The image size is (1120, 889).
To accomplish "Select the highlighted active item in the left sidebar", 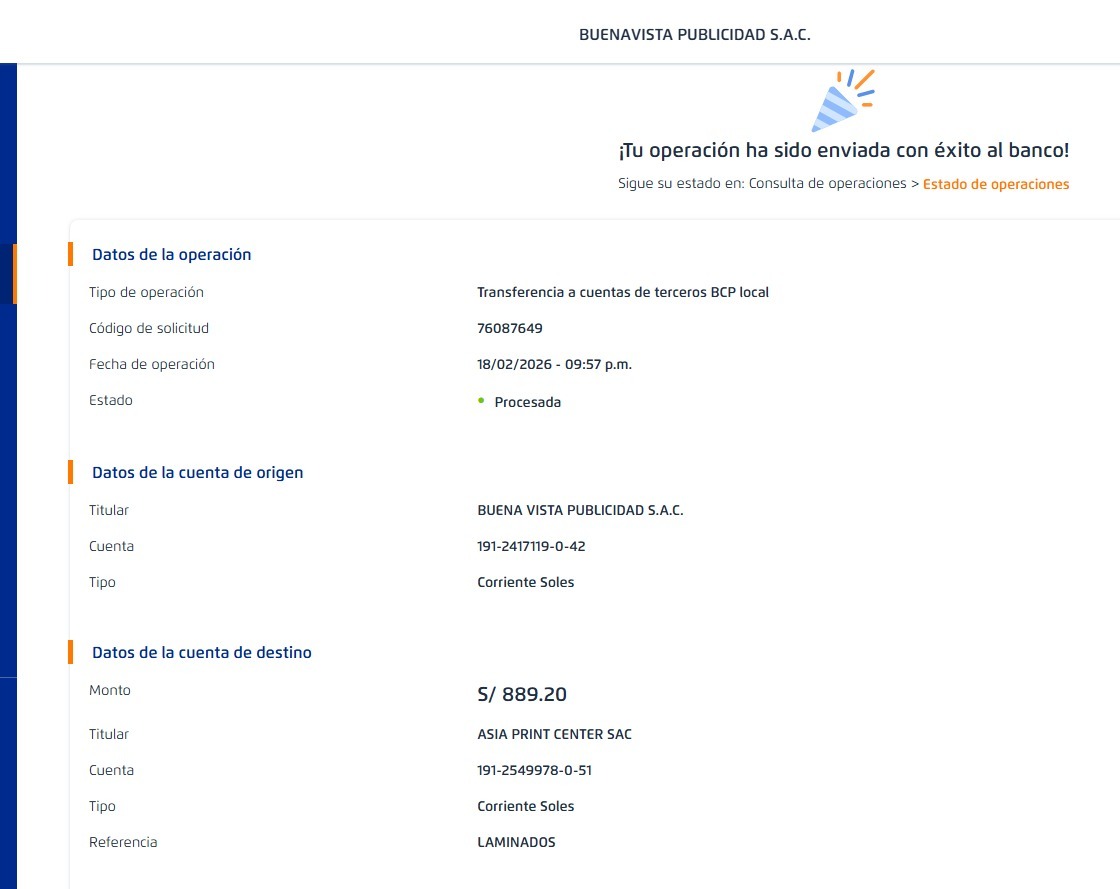I will click(13, 273).
